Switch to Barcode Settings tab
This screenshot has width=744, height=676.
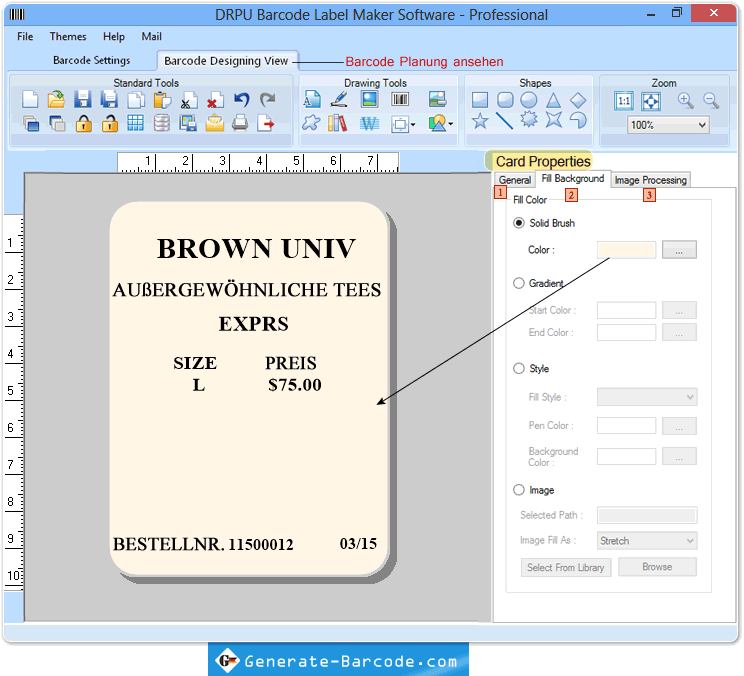(x=92, y=60)
